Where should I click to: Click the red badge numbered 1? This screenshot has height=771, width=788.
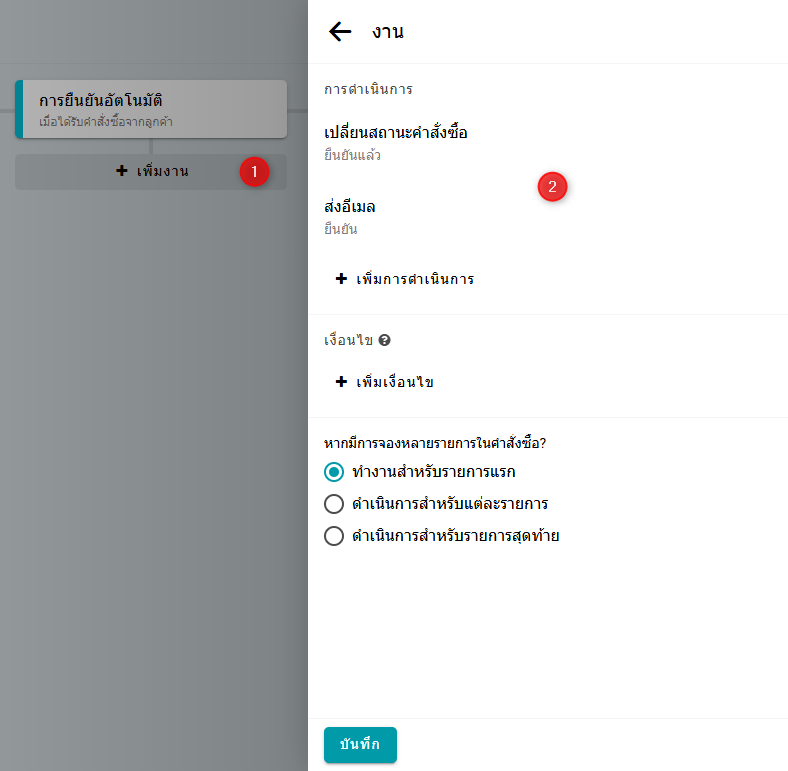(254, 171)
